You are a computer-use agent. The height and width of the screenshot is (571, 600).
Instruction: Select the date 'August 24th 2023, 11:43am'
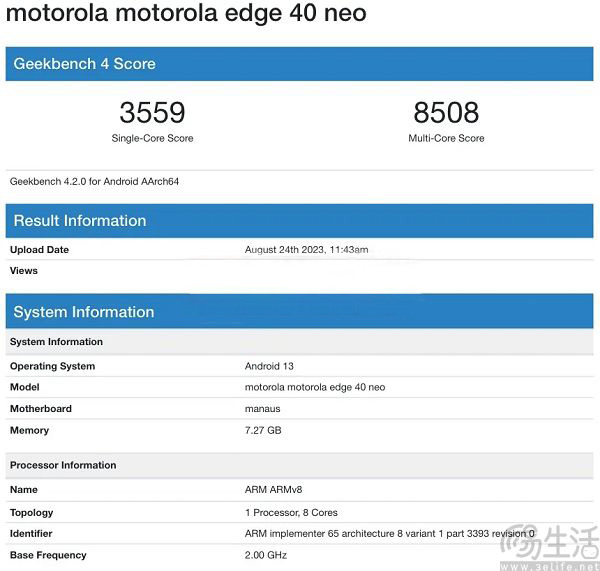[x=307, y=250]
